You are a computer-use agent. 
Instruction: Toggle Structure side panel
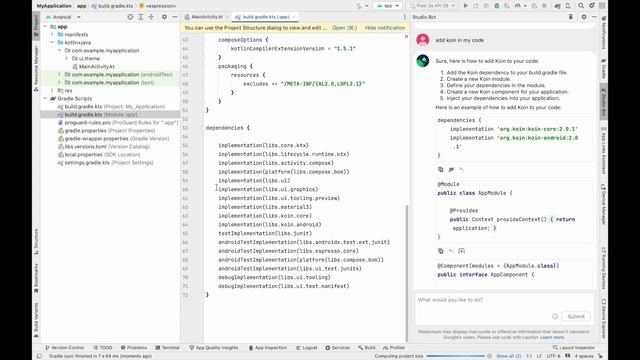tap(36, 242)
